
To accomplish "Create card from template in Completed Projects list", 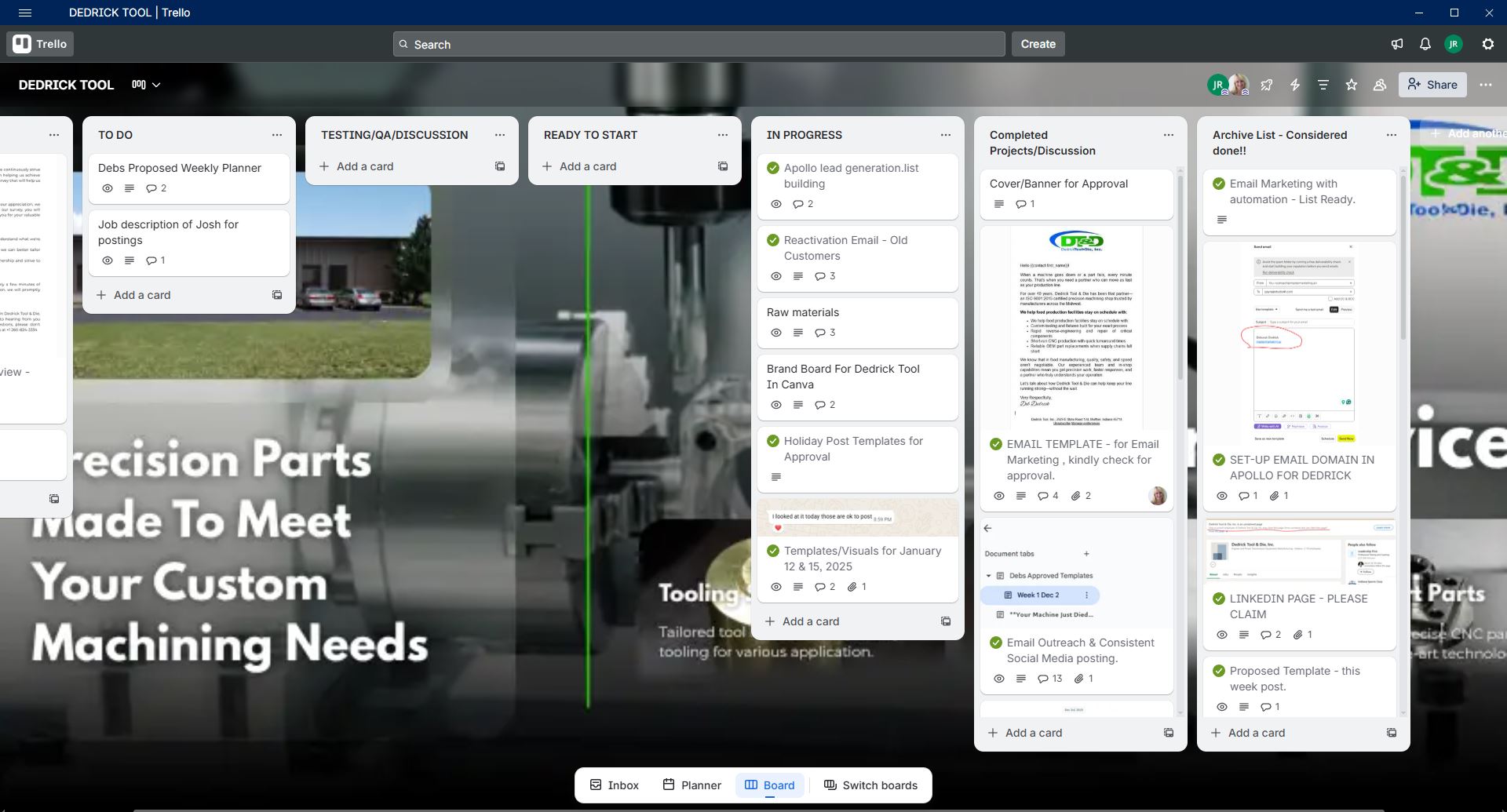I will 1169,733.
